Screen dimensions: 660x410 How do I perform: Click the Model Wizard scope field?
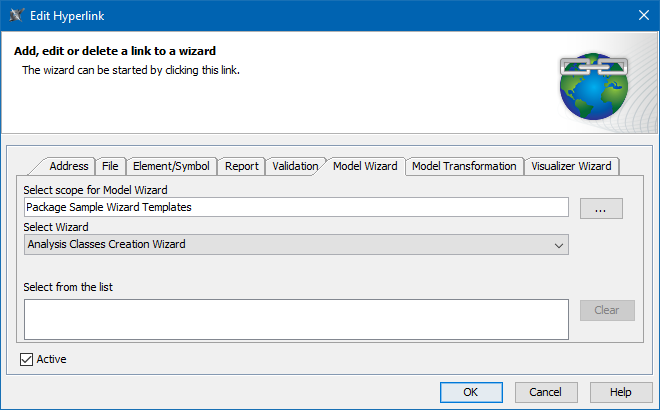[x=296, y=207]
